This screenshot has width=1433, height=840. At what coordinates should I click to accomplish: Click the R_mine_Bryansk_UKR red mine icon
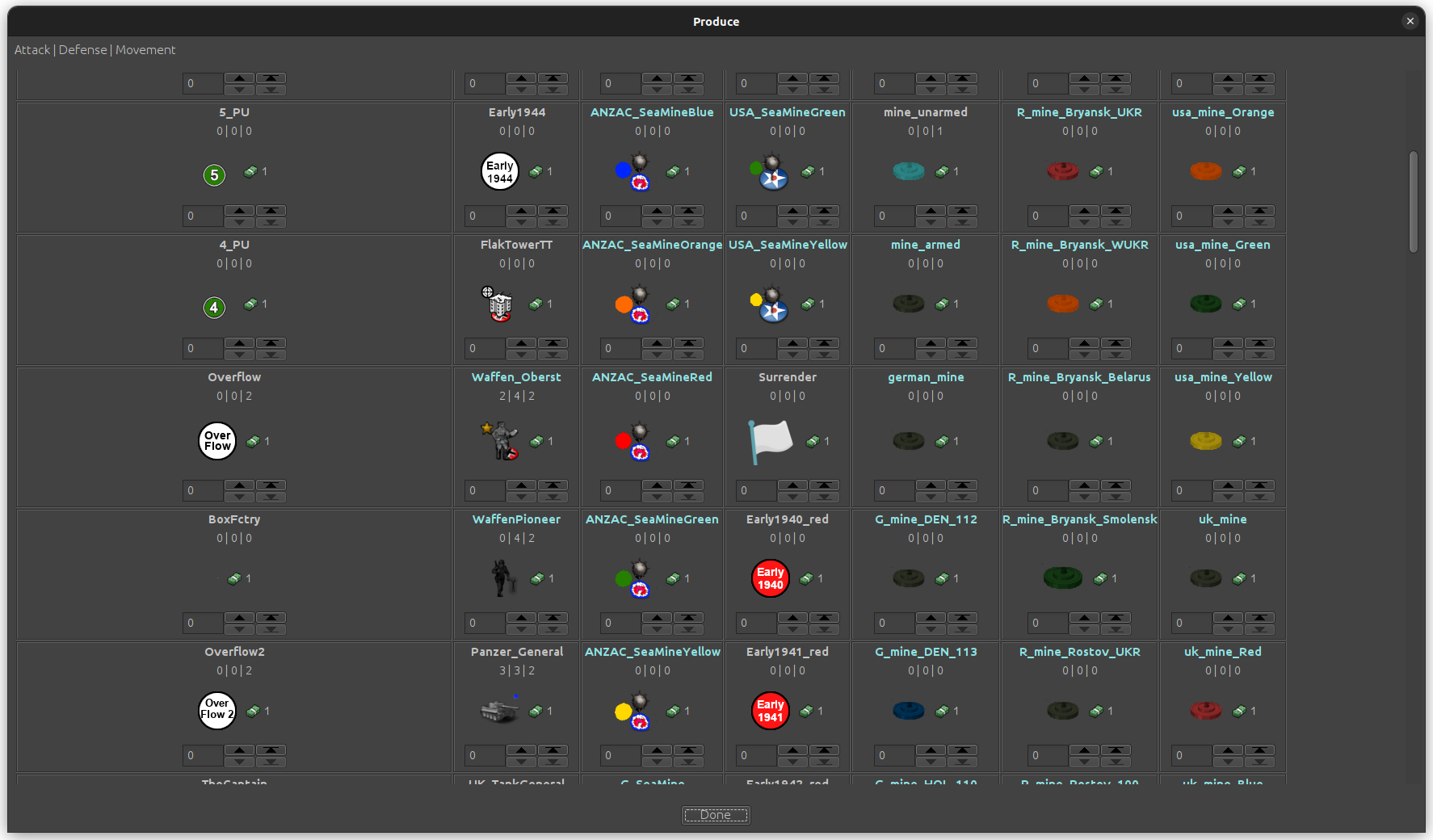1063,171
